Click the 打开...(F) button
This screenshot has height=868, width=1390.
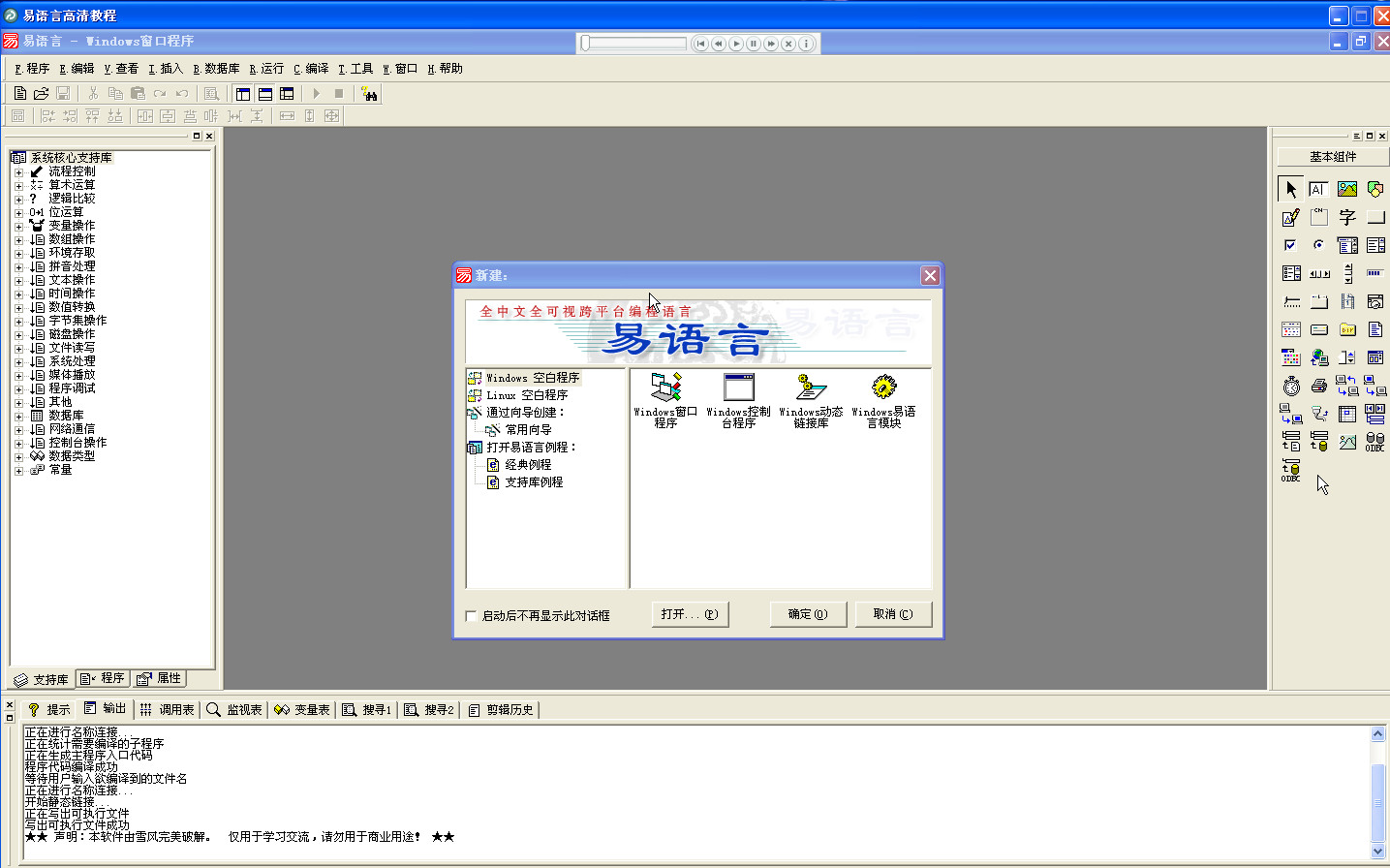pos(690,614)
